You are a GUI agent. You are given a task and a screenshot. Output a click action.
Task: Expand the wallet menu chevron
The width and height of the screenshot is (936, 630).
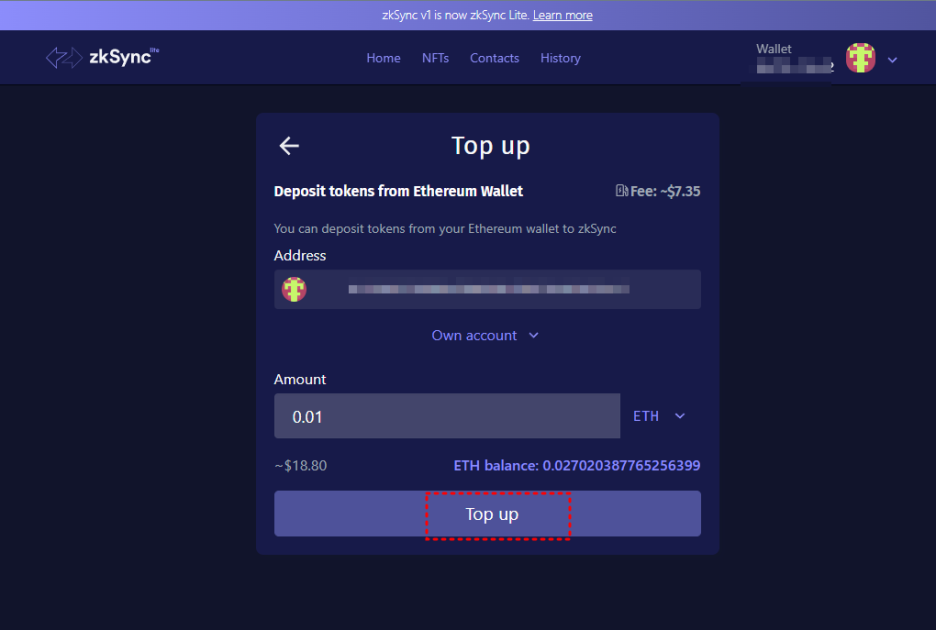tap(892, 60)
